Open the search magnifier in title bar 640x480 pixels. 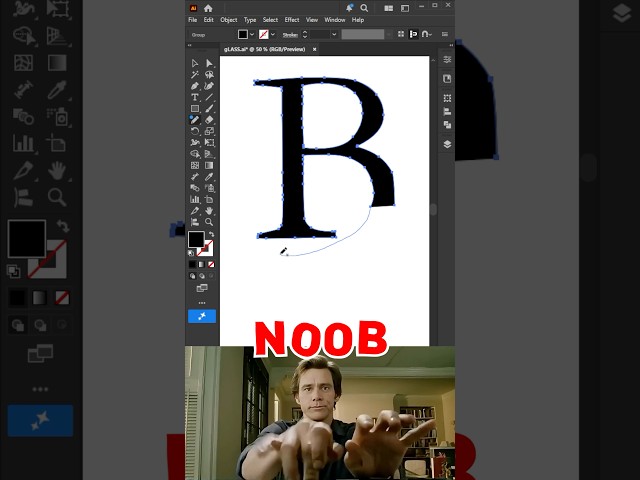364,8
